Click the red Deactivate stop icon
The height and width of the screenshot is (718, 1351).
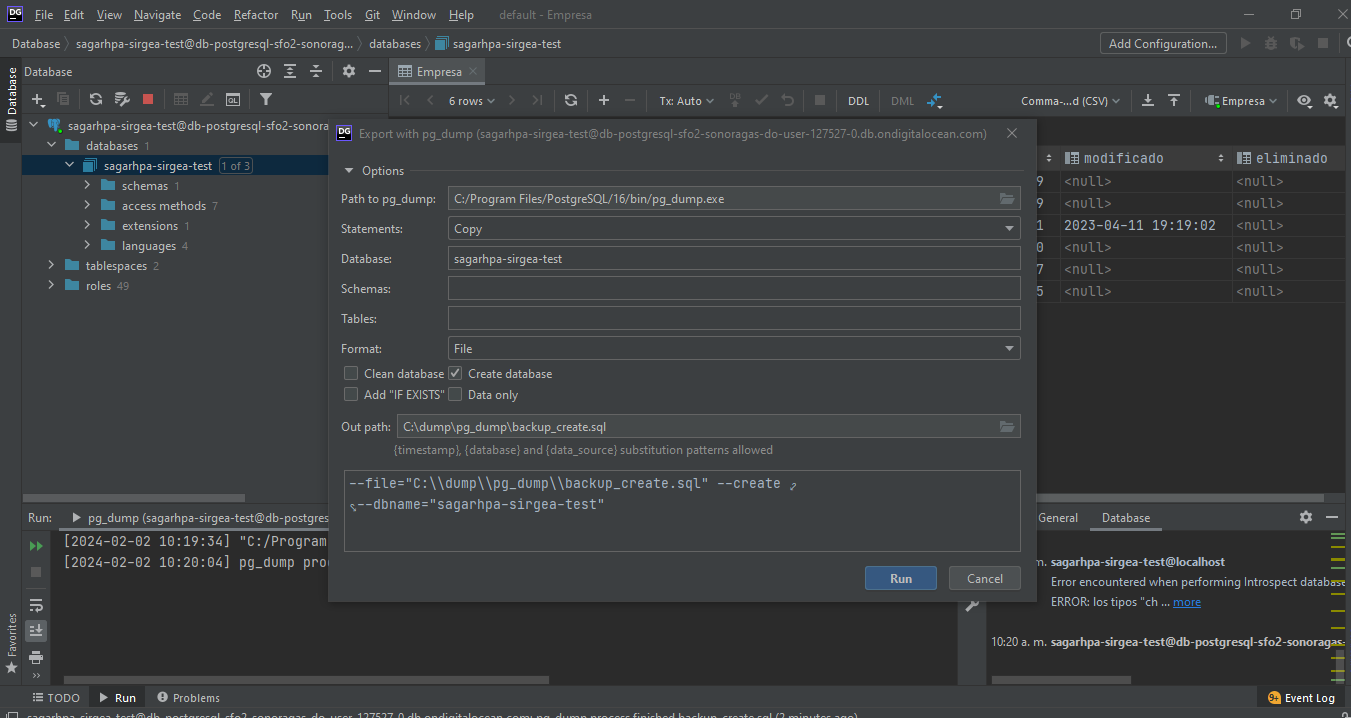click(148, 99)
